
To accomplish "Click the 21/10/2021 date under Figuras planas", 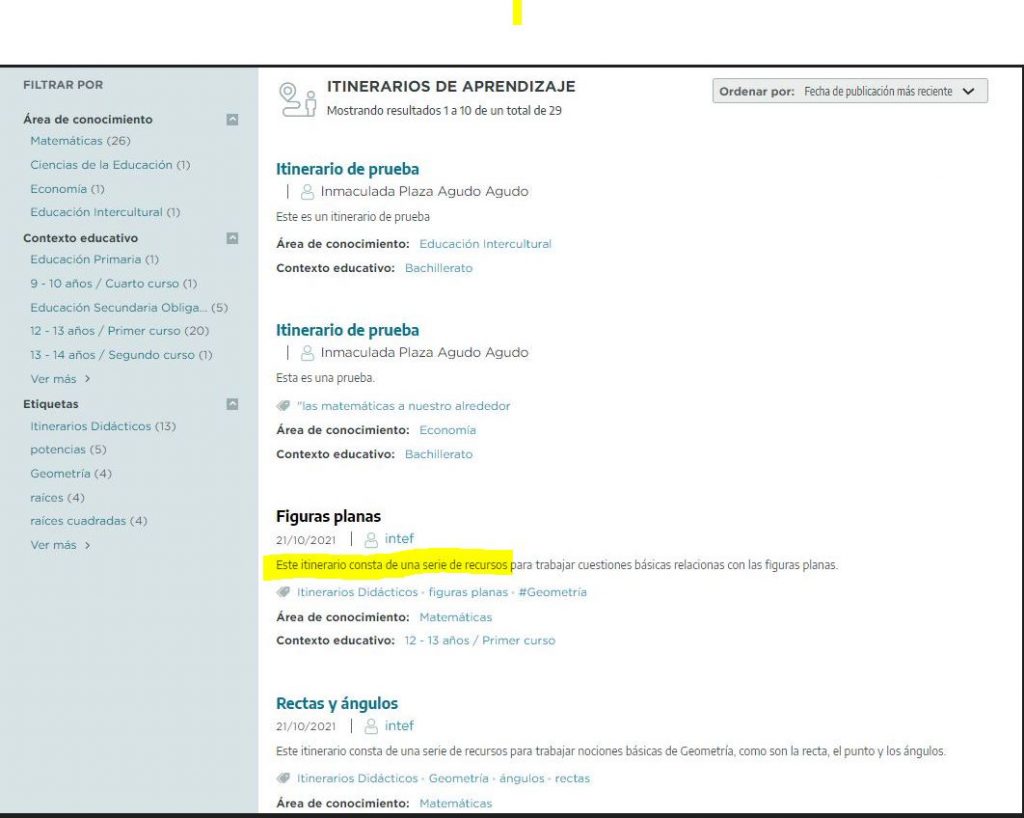I will click(306, 541).
